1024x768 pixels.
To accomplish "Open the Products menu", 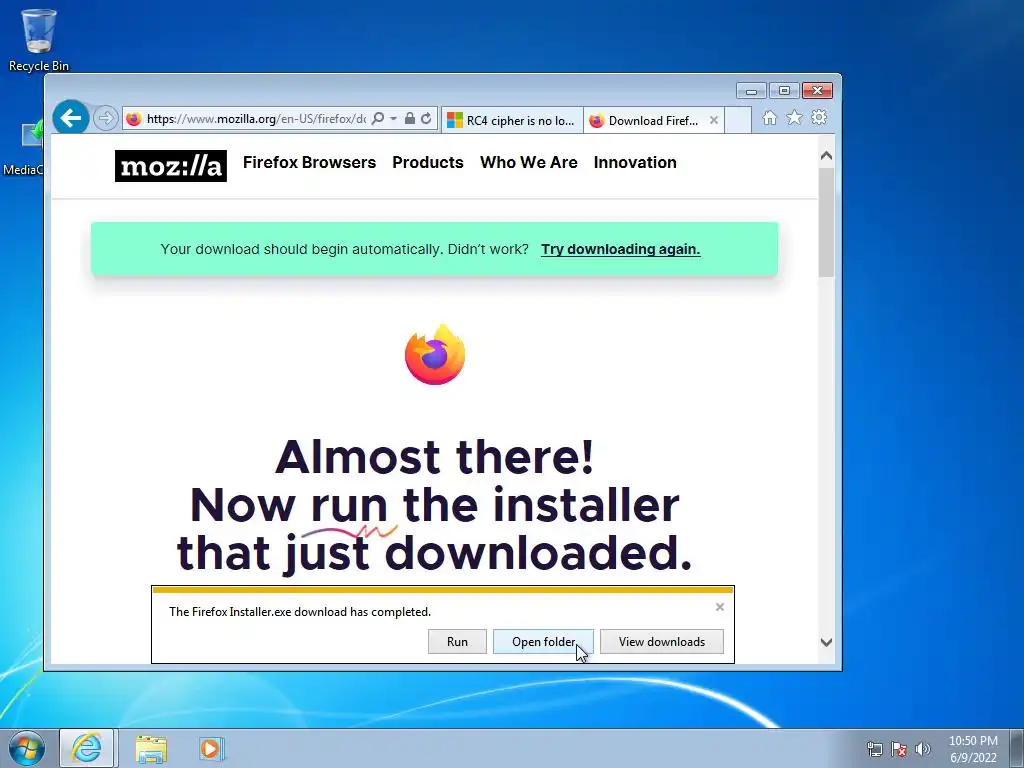I will (428, 163).
